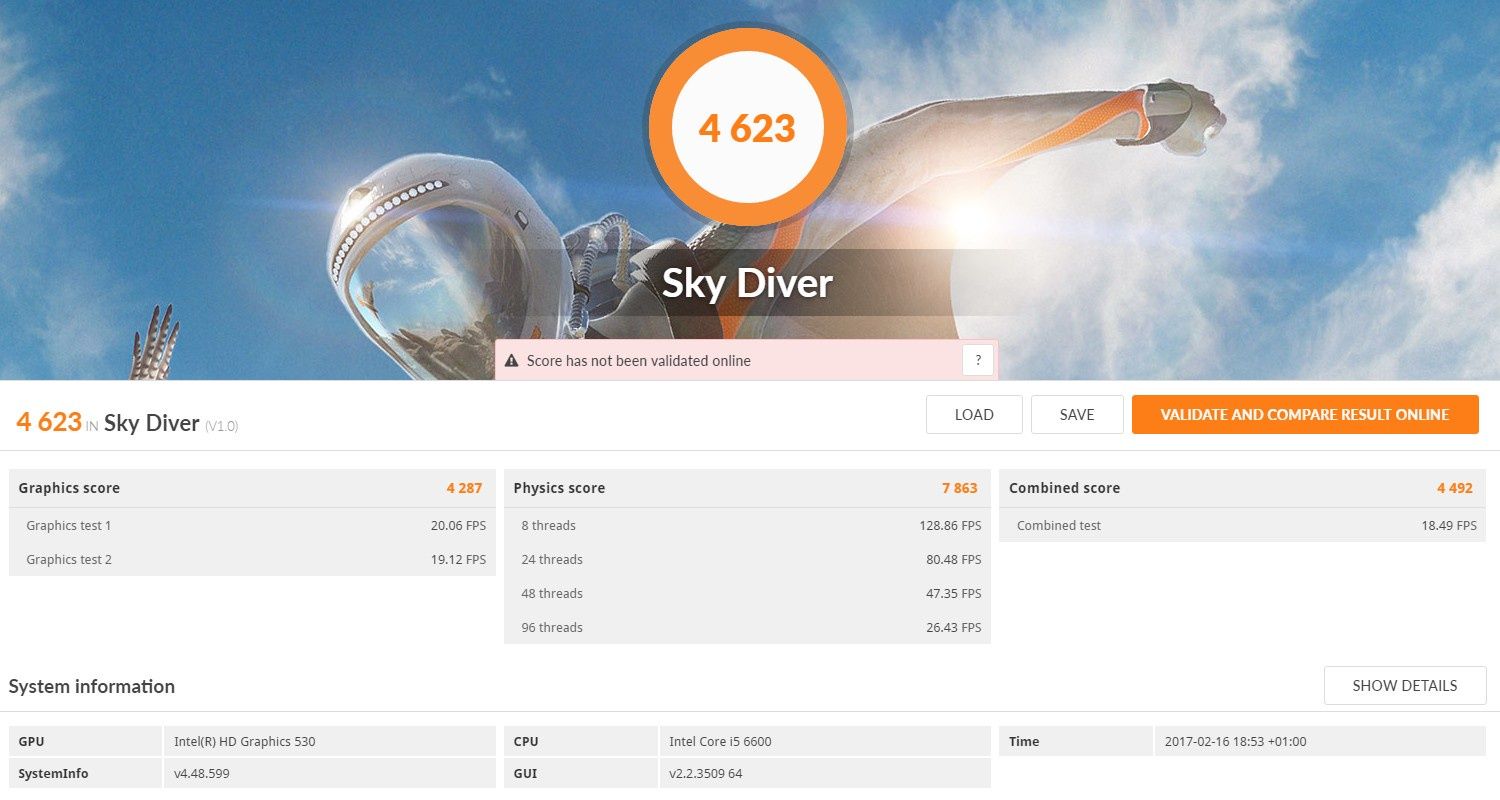Viewport: 1500px width, 800px height.
Task: Click the Physics score value 7 863
Action: tap(960, 488)
